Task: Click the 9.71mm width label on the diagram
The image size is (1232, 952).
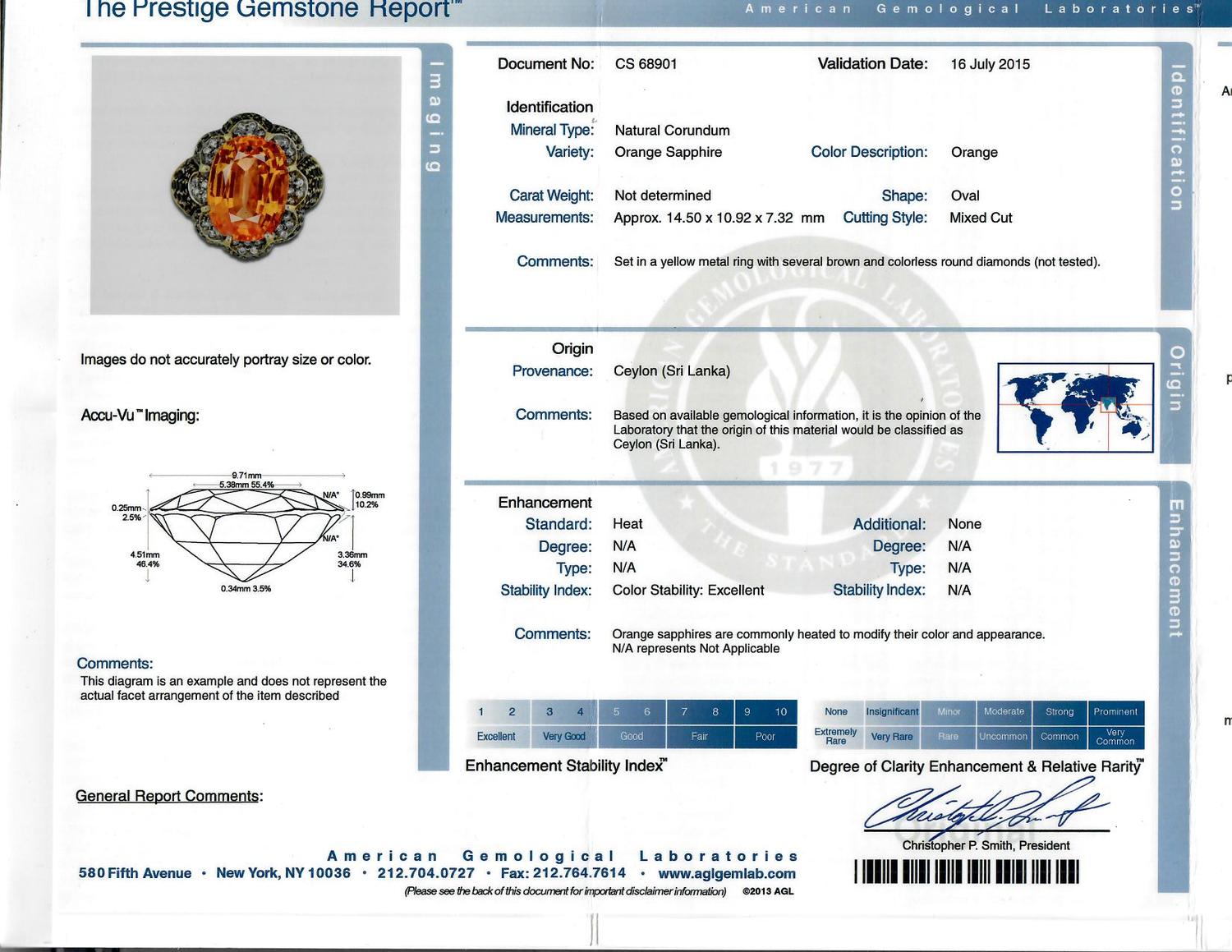Action: point(246,475)
